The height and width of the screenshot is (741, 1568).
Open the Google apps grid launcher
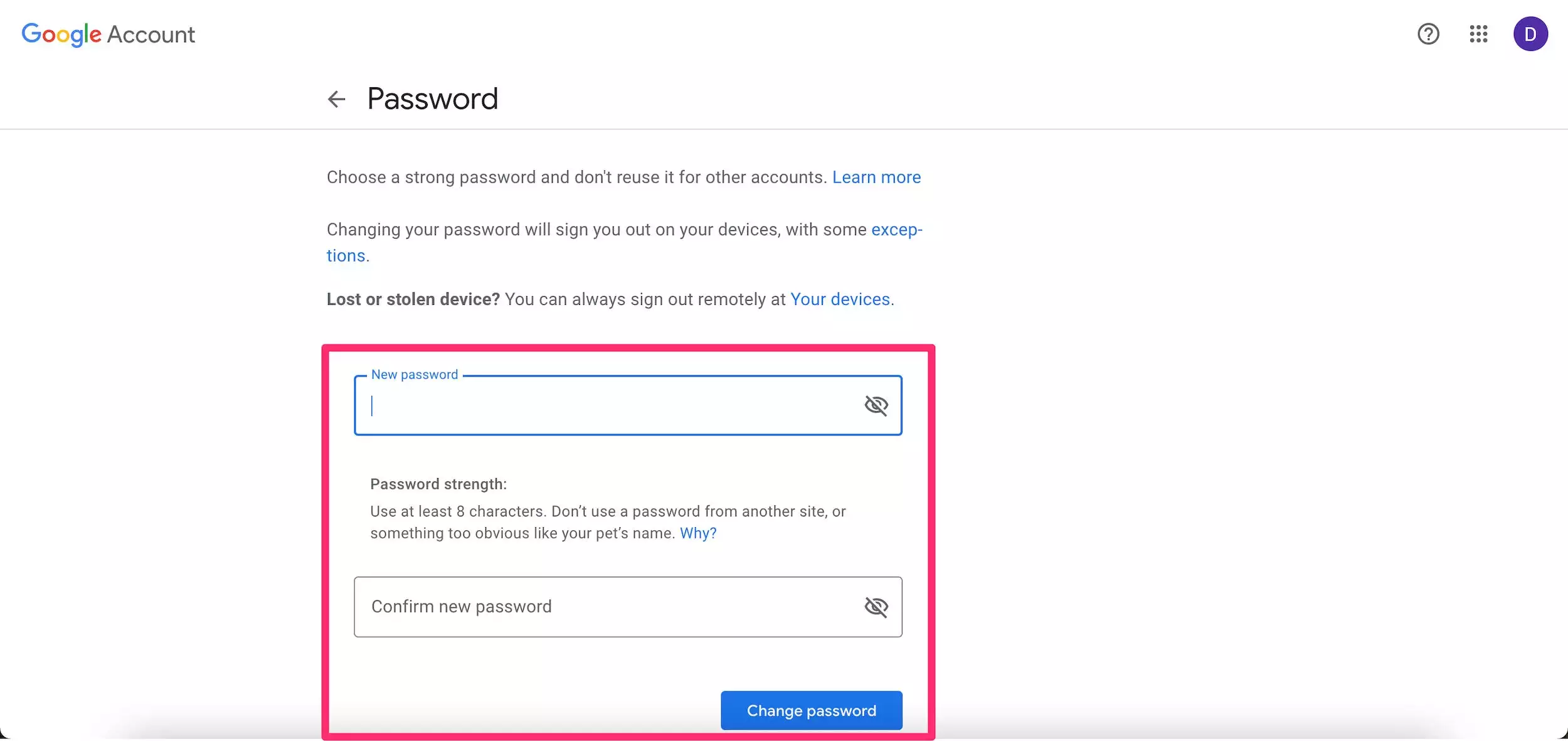[1478, 34]
